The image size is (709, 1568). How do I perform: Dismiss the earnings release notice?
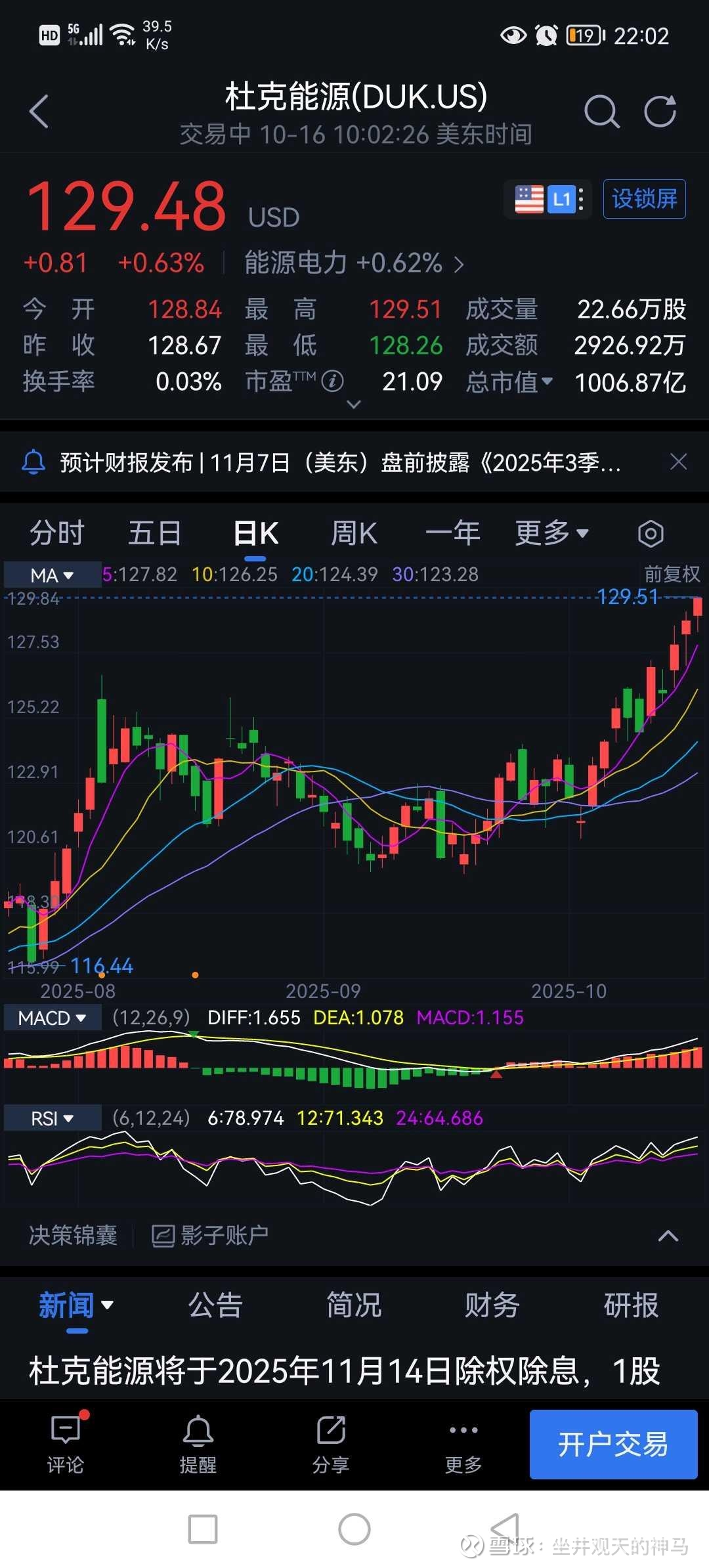pos(678,462)
